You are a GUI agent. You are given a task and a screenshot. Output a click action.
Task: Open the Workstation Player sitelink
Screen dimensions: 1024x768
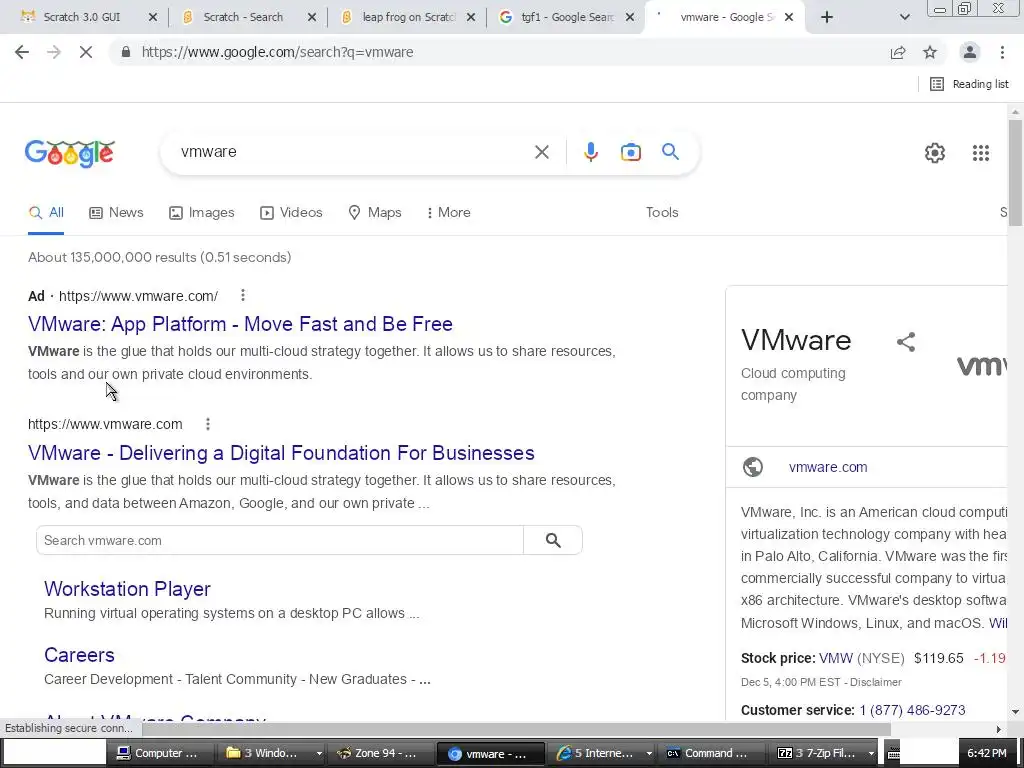(127, 589)
